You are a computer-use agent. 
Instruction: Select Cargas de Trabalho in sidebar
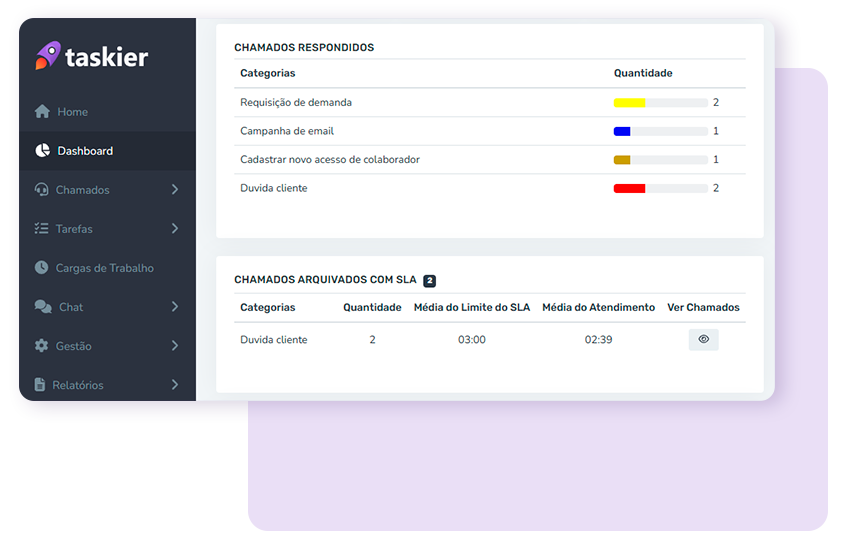[x=104, y=268]
